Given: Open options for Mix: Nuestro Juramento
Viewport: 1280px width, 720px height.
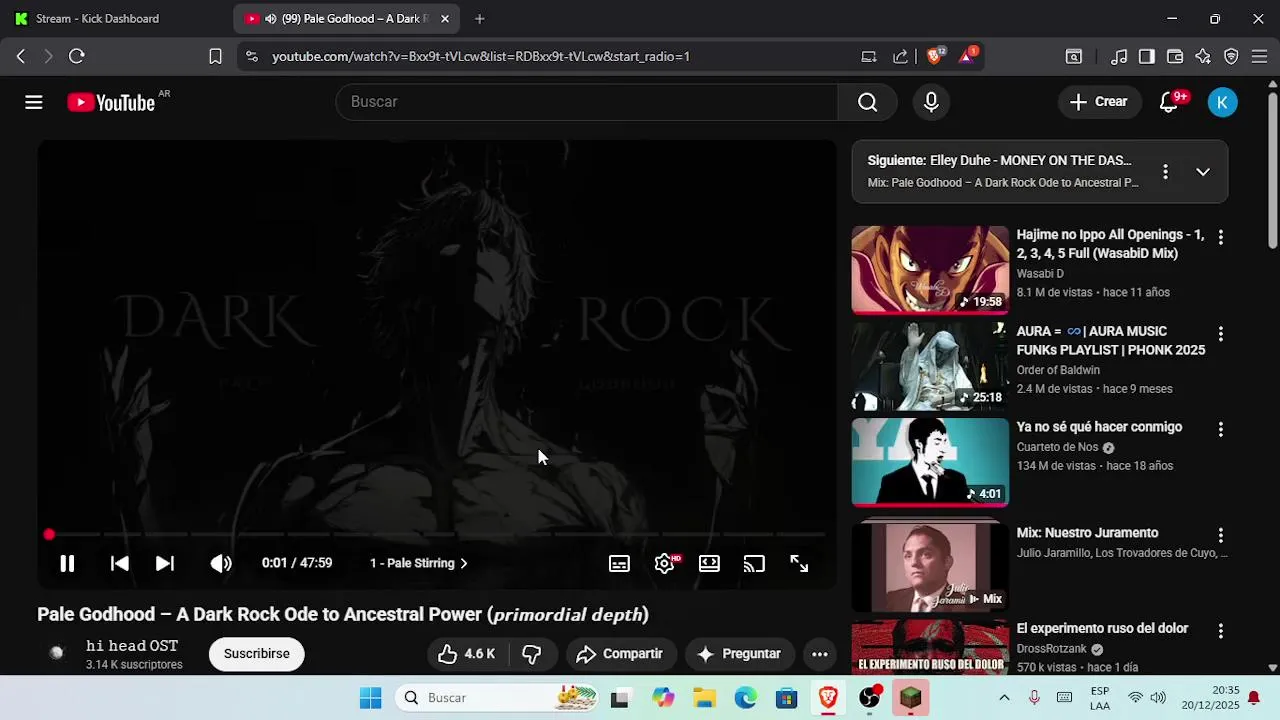Looking at the screenshot, I should [x=1220, y=535].
